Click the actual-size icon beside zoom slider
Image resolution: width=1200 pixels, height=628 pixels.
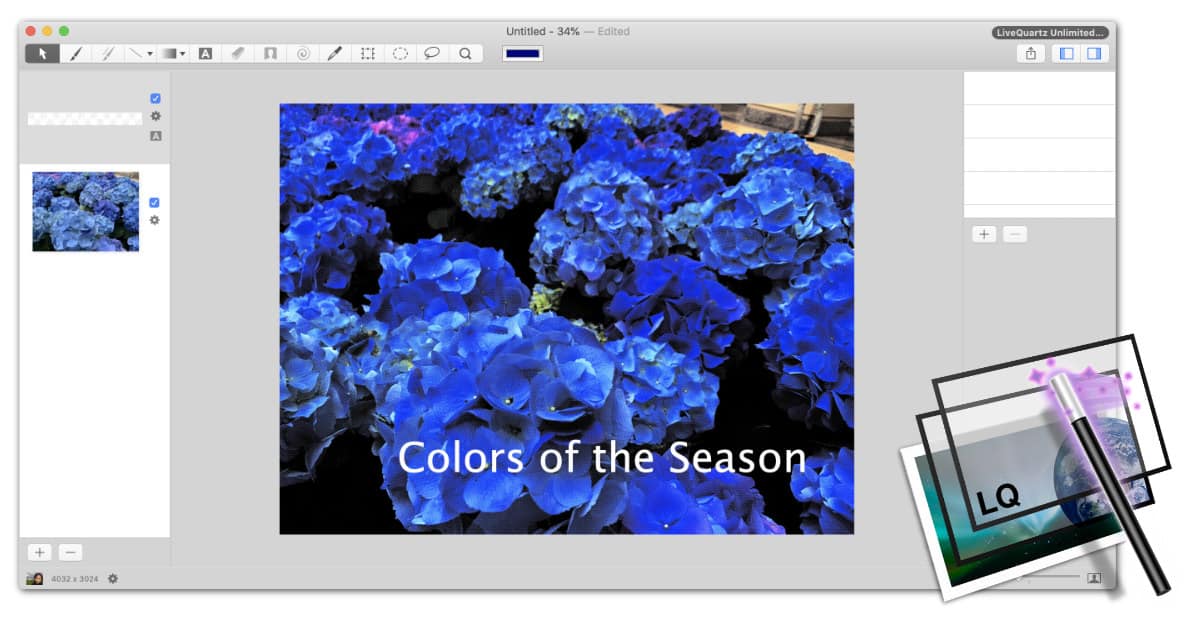point(1094,578)
